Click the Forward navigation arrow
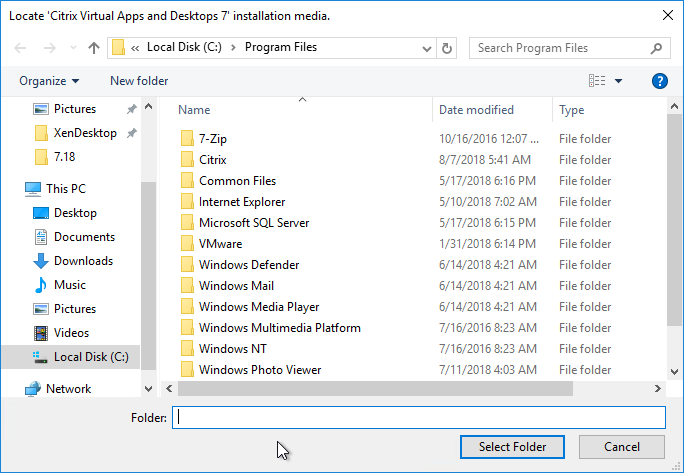Viewport: 684px width, 473px height. (x=50, y=48)
